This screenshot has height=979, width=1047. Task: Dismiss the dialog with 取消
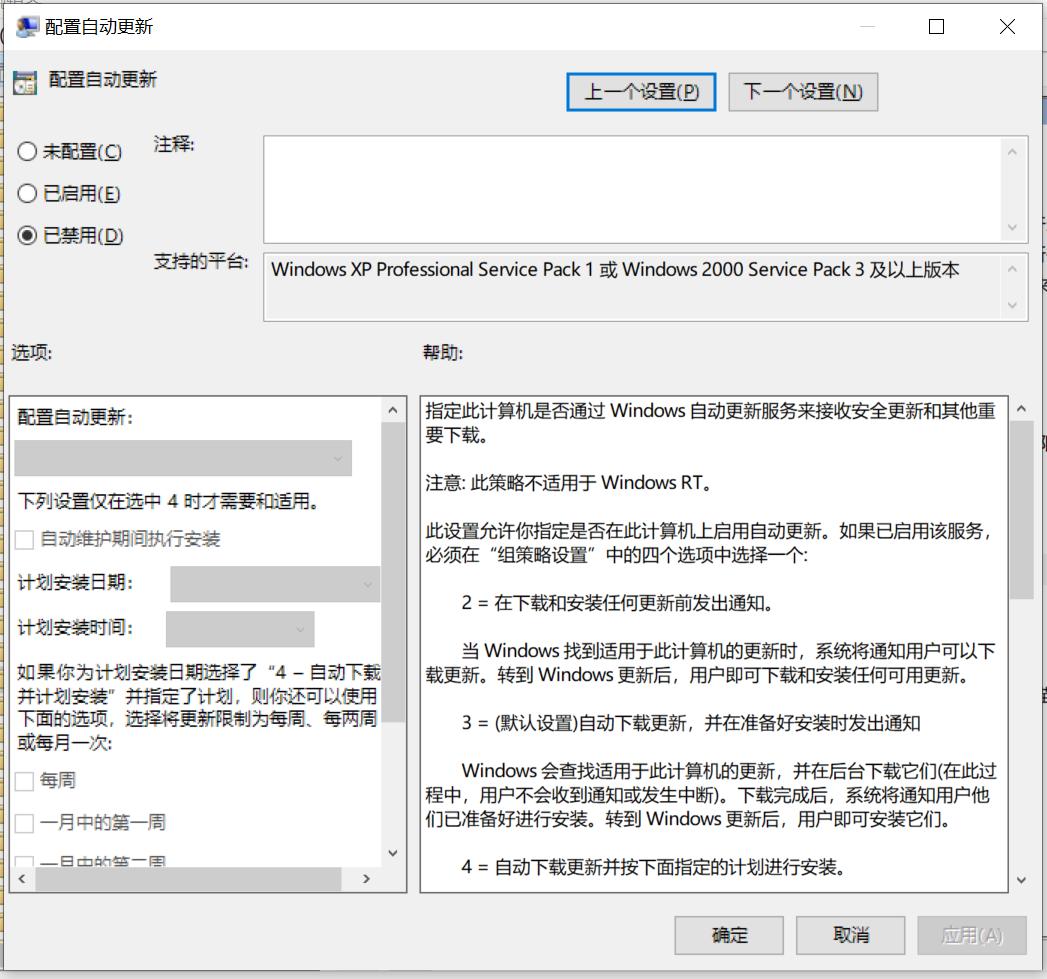tap(850, 935)
